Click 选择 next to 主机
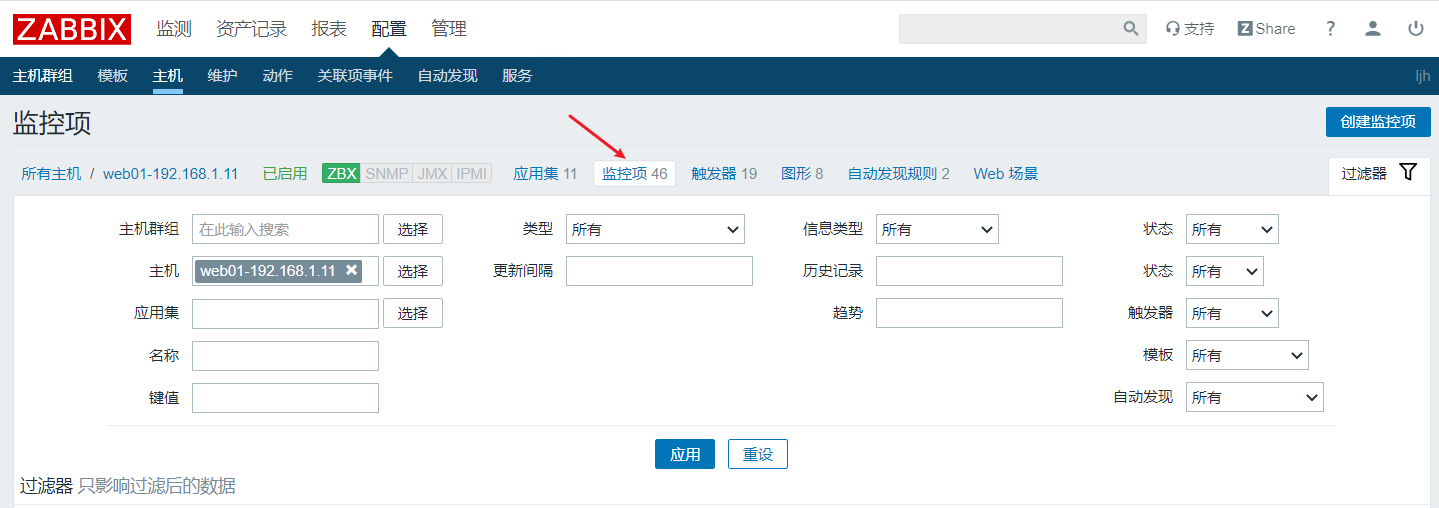The height and width of the screenshot is (508, 1439). click(x=413, y=271)
